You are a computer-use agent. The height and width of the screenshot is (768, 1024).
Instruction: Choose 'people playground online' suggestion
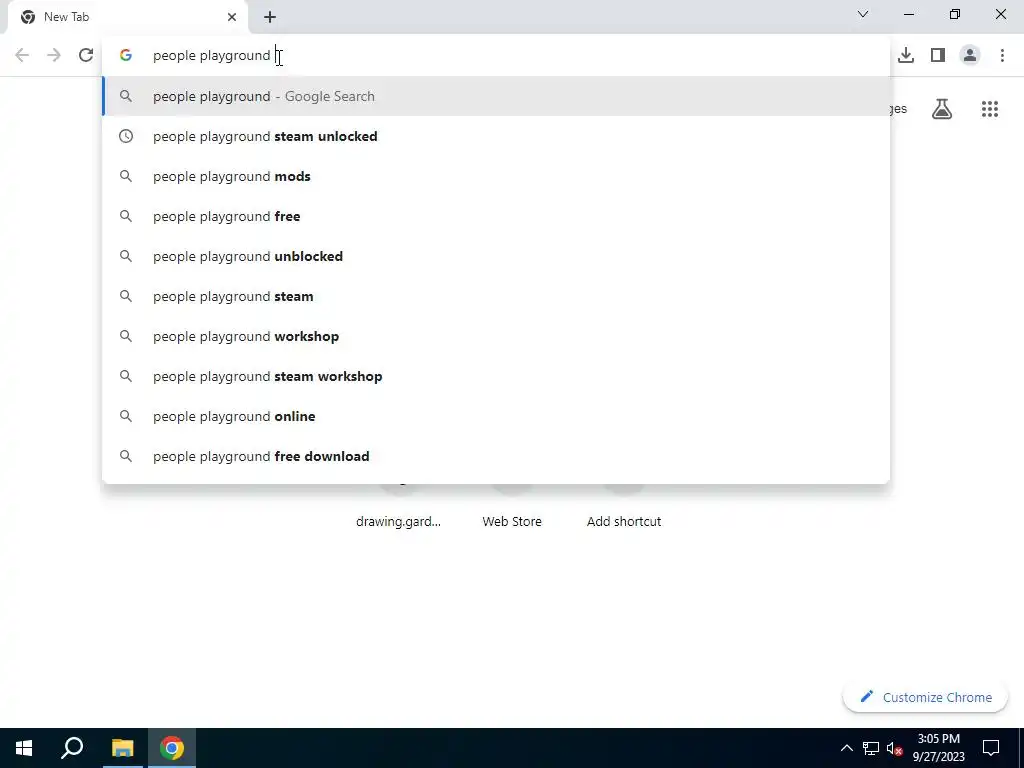coord(496,416)
